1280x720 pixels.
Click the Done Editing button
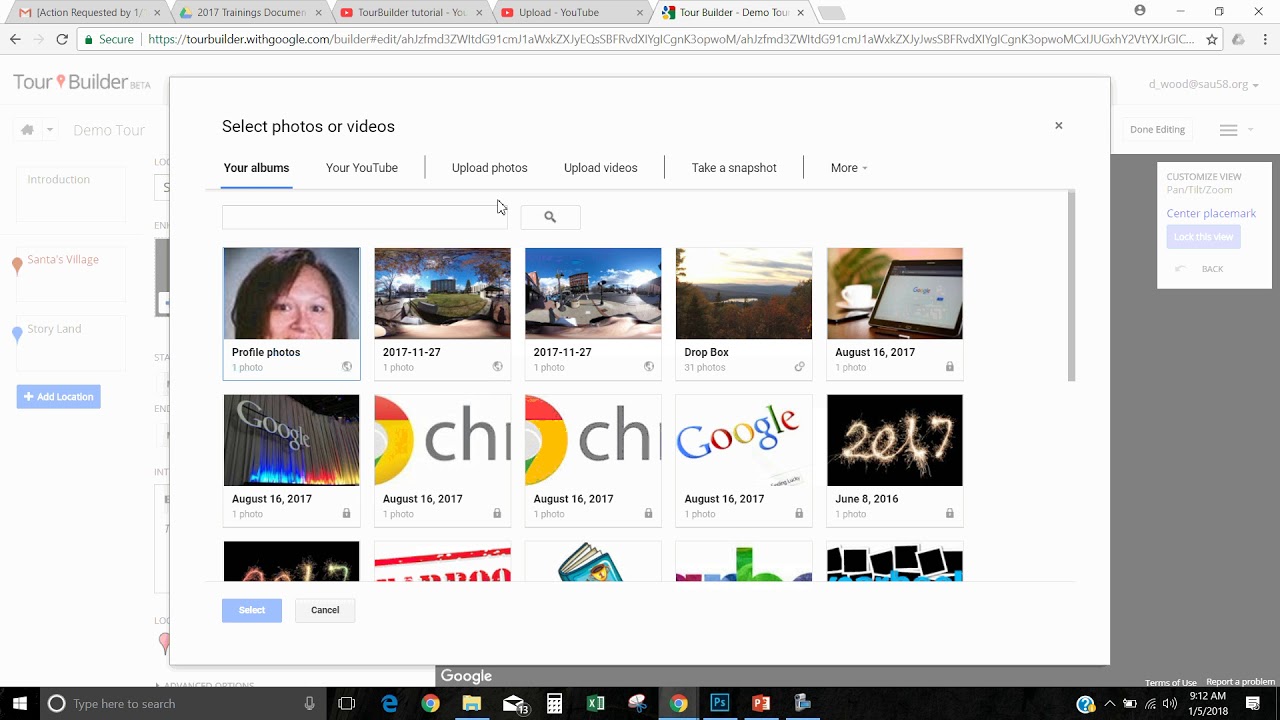pos(1157,130)
